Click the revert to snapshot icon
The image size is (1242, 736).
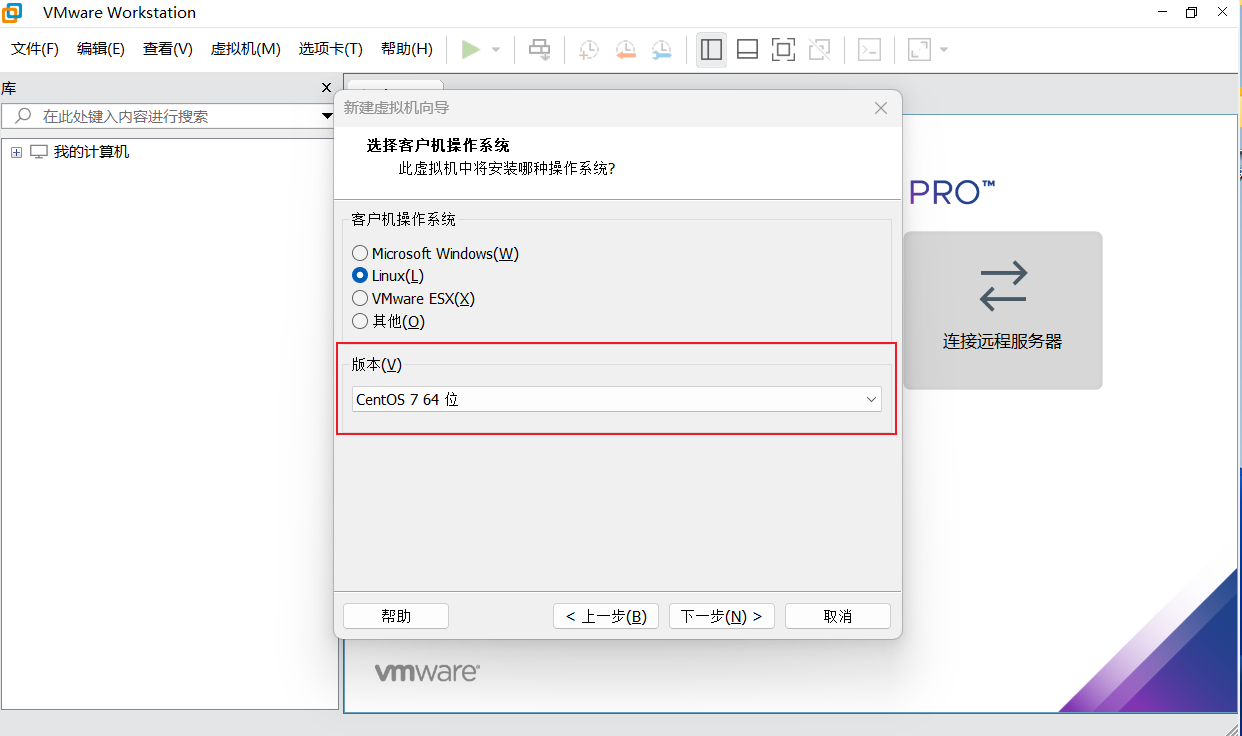click(x=626, y=49)
